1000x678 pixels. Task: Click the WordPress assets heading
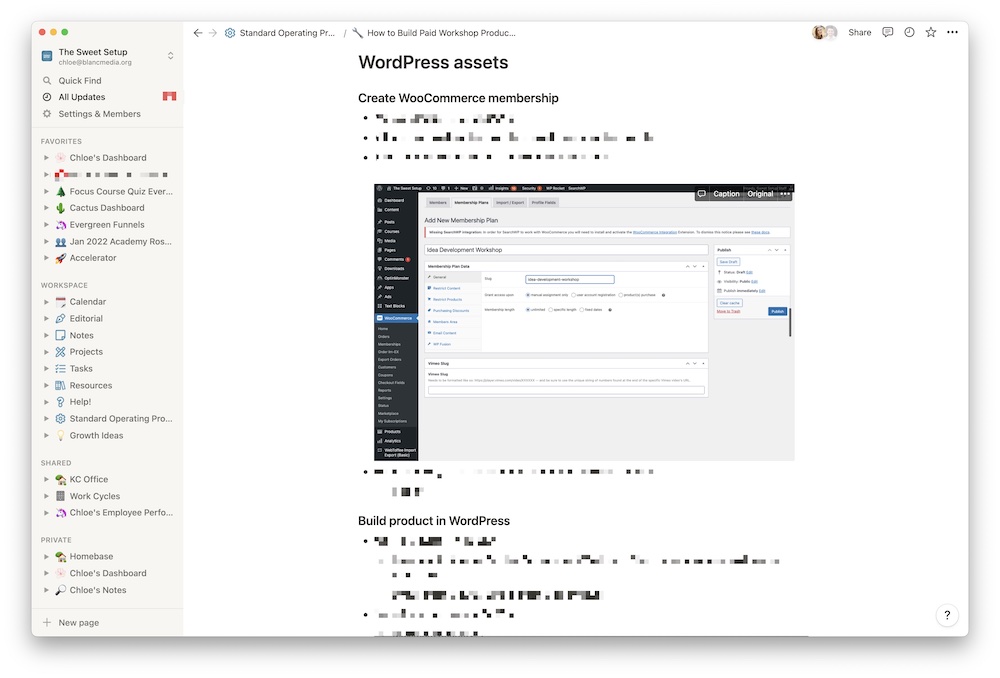pyautogui.click(x=433, y=63)
